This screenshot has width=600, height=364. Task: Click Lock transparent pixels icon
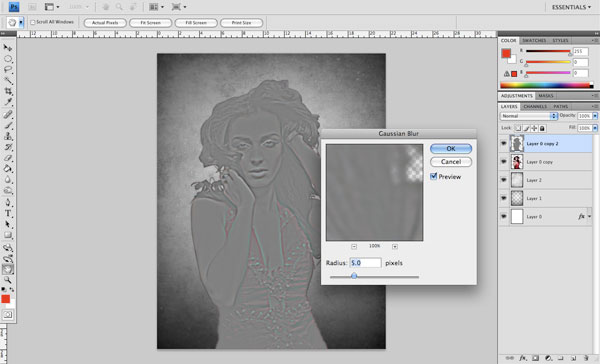517,128
